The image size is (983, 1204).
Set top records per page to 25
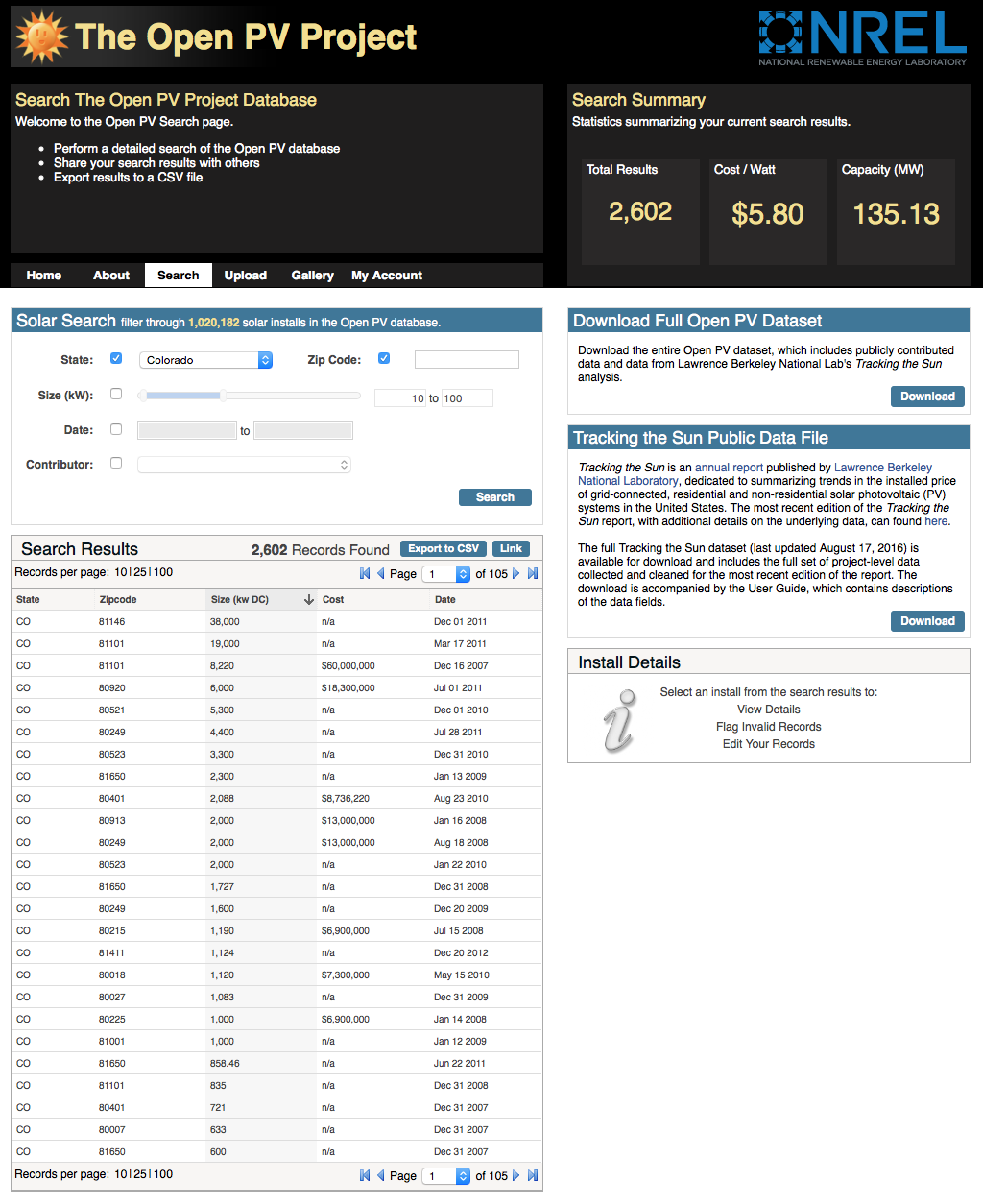(x=140, y=572)
